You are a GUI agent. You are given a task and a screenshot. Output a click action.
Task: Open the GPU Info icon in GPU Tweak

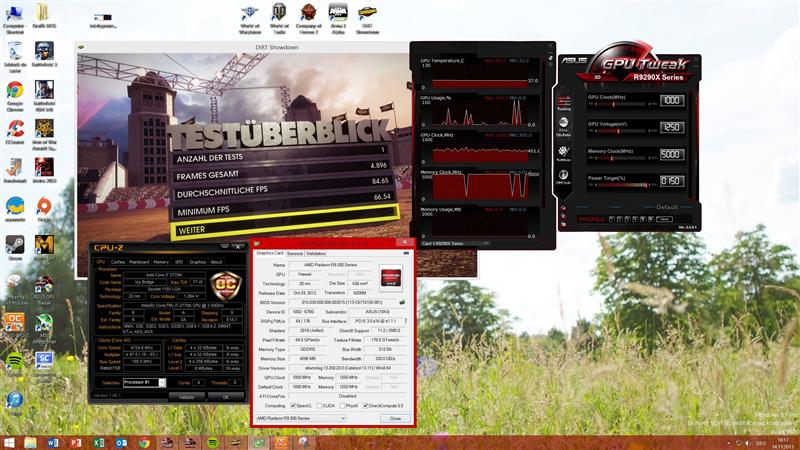tap(564, 178)
